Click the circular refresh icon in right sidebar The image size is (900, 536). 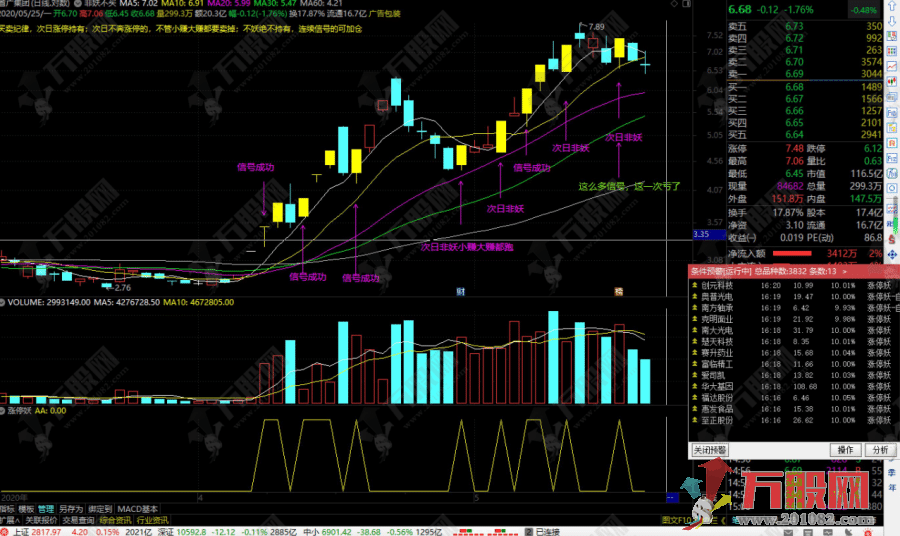pyautogui.click(x=892, y=188)
